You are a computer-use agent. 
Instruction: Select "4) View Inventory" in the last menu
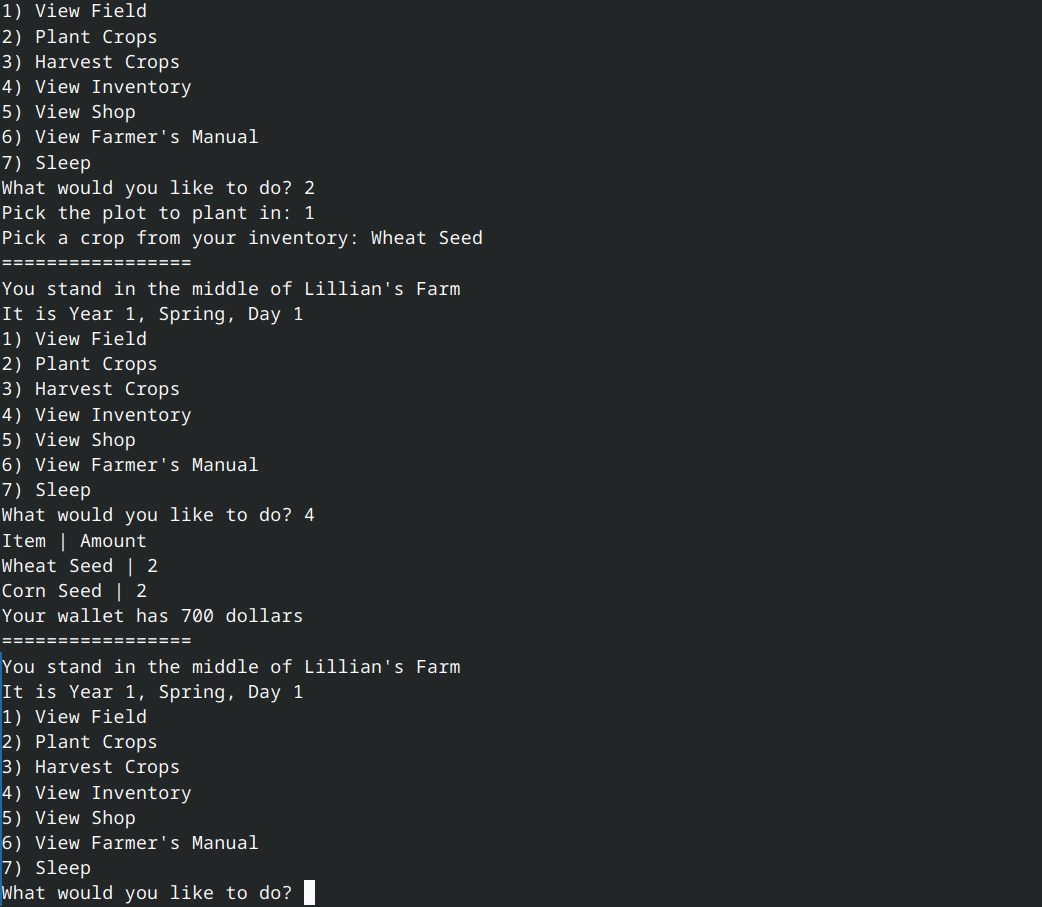[x=96, y=793]
